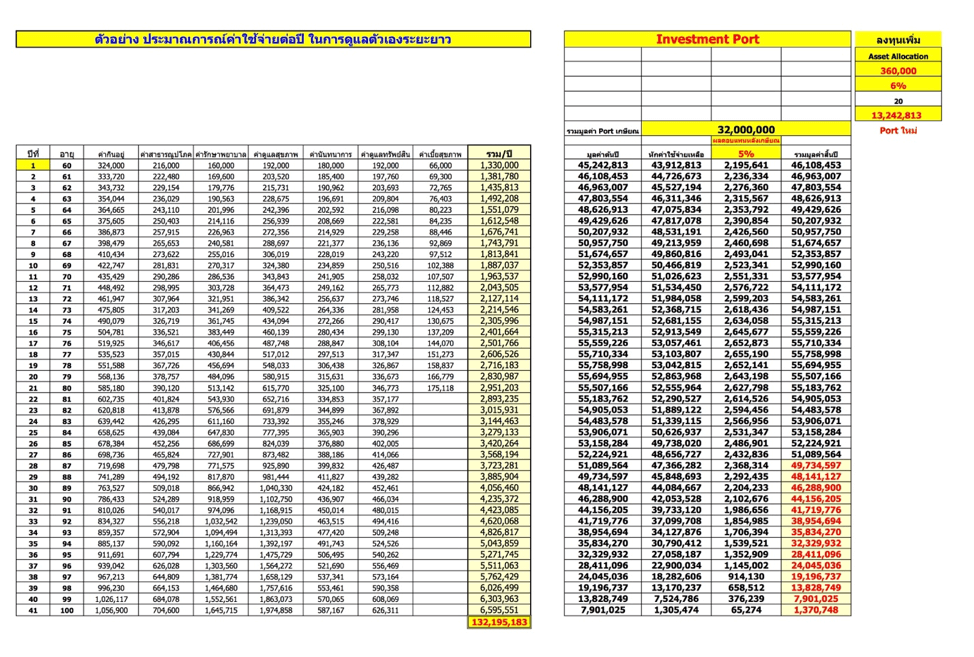Select the 1,305,474 after-expense cell
Viewport: 974px width, 657px height.
[x=676, y=610]
